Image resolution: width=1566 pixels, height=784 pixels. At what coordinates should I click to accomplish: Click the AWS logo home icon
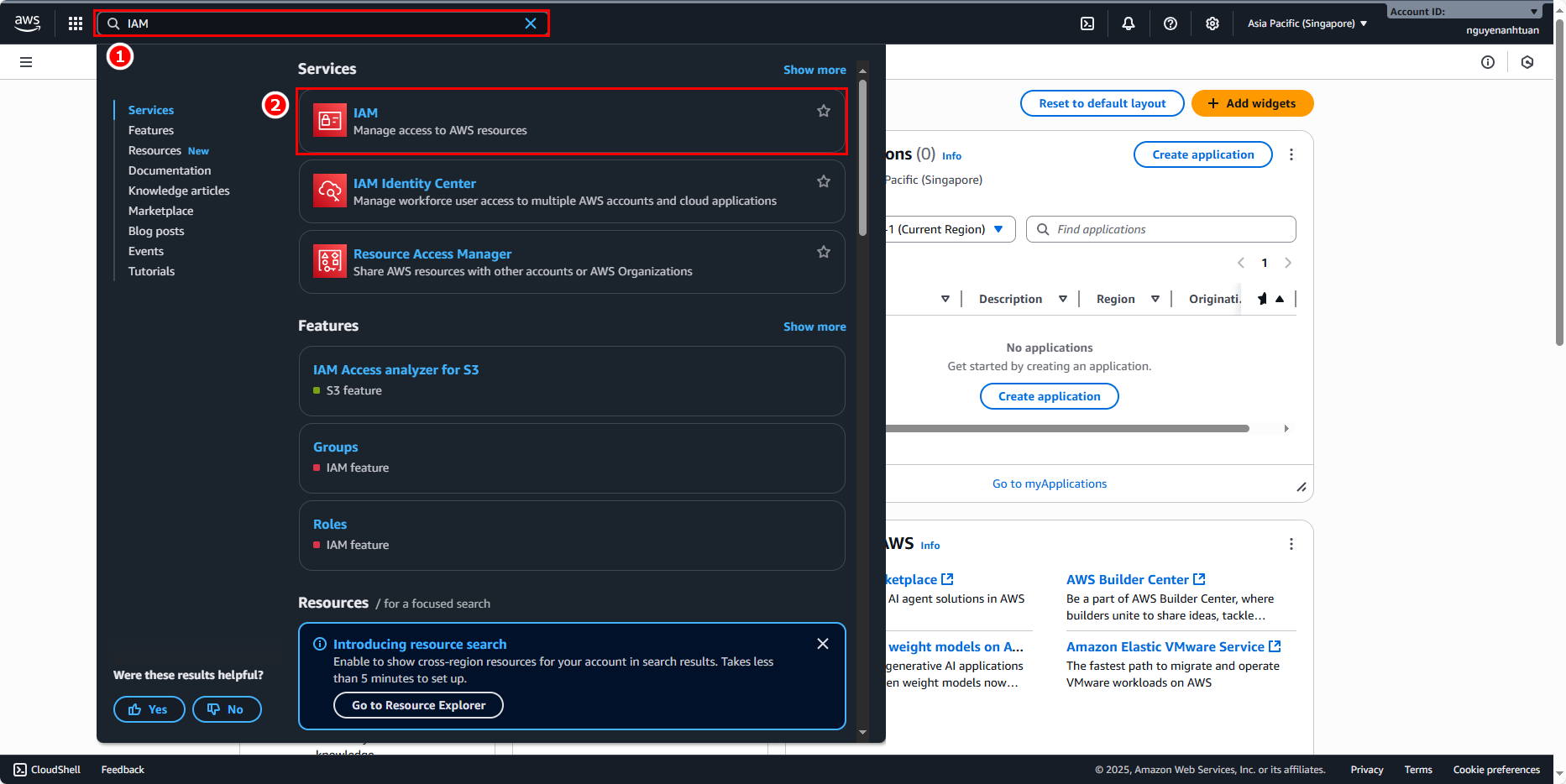[28, 24]
